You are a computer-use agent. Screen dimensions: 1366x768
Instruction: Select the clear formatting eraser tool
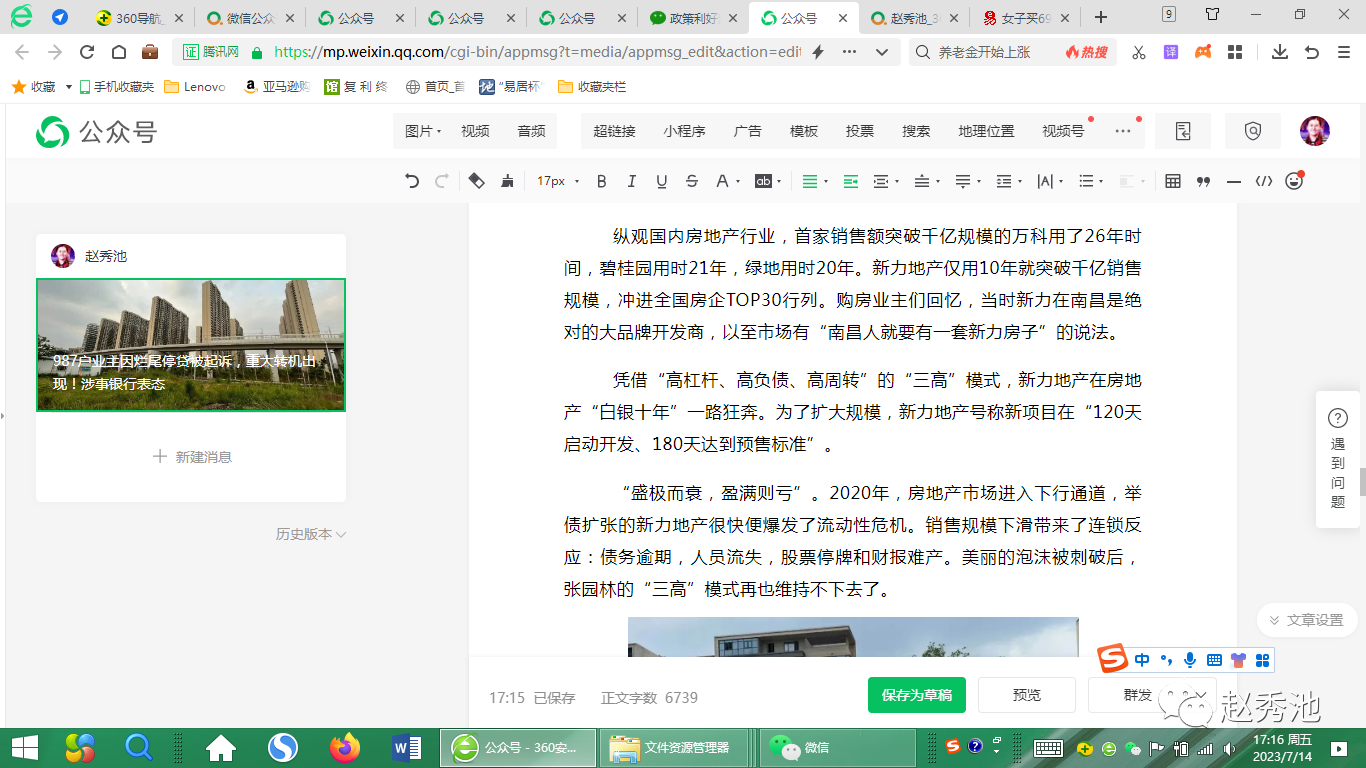(477, 181)
